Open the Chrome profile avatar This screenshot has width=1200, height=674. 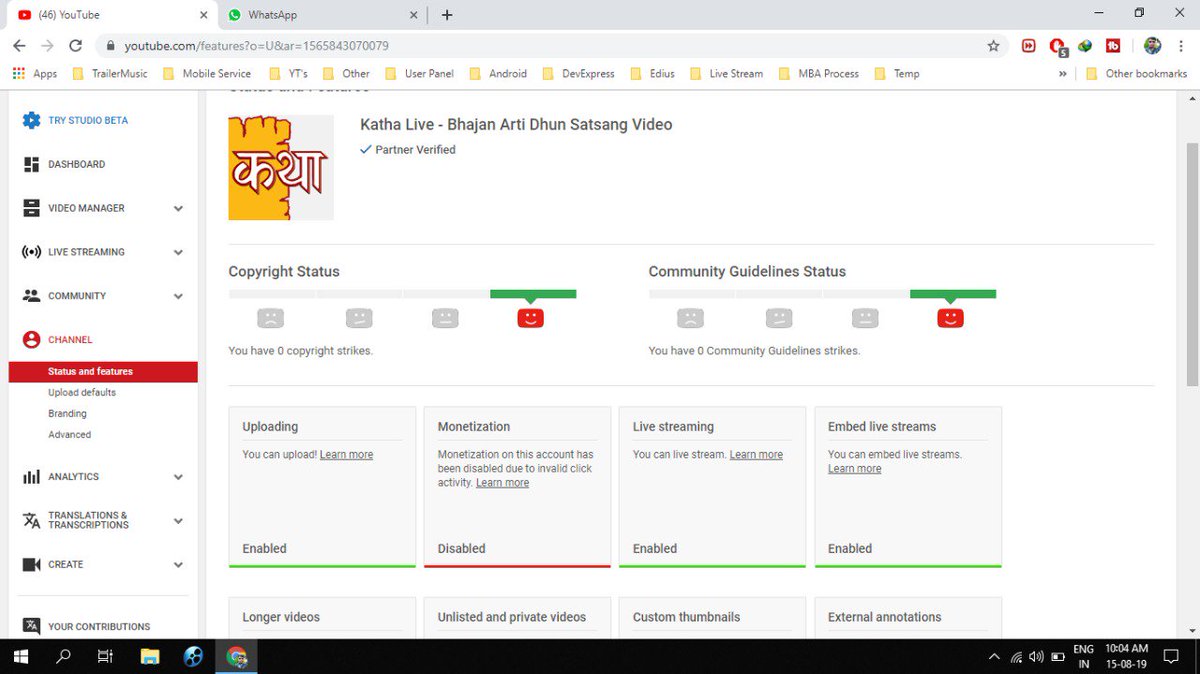click(1152, 46)
